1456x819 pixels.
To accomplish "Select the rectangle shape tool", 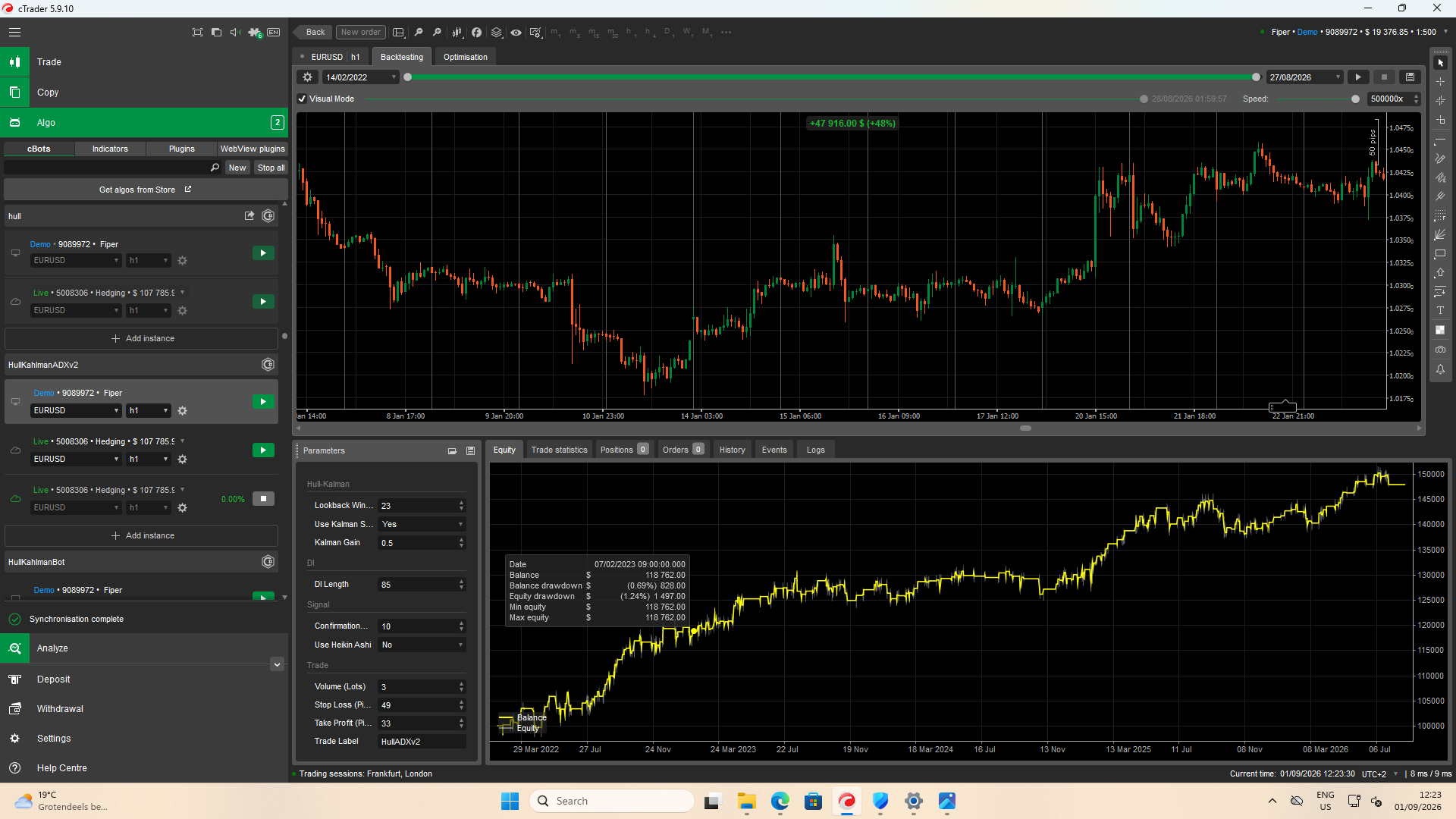I will pyautogui.click(x=1440, y=254).
